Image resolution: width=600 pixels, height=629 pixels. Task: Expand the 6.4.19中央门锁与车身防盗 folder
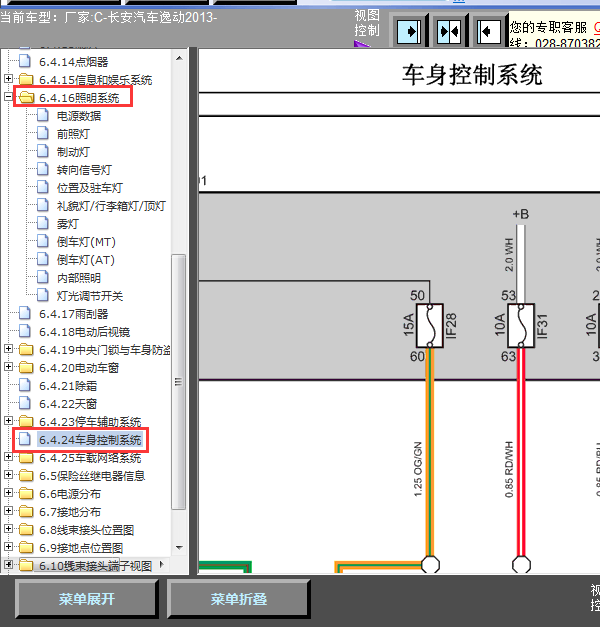pos(8,349)
